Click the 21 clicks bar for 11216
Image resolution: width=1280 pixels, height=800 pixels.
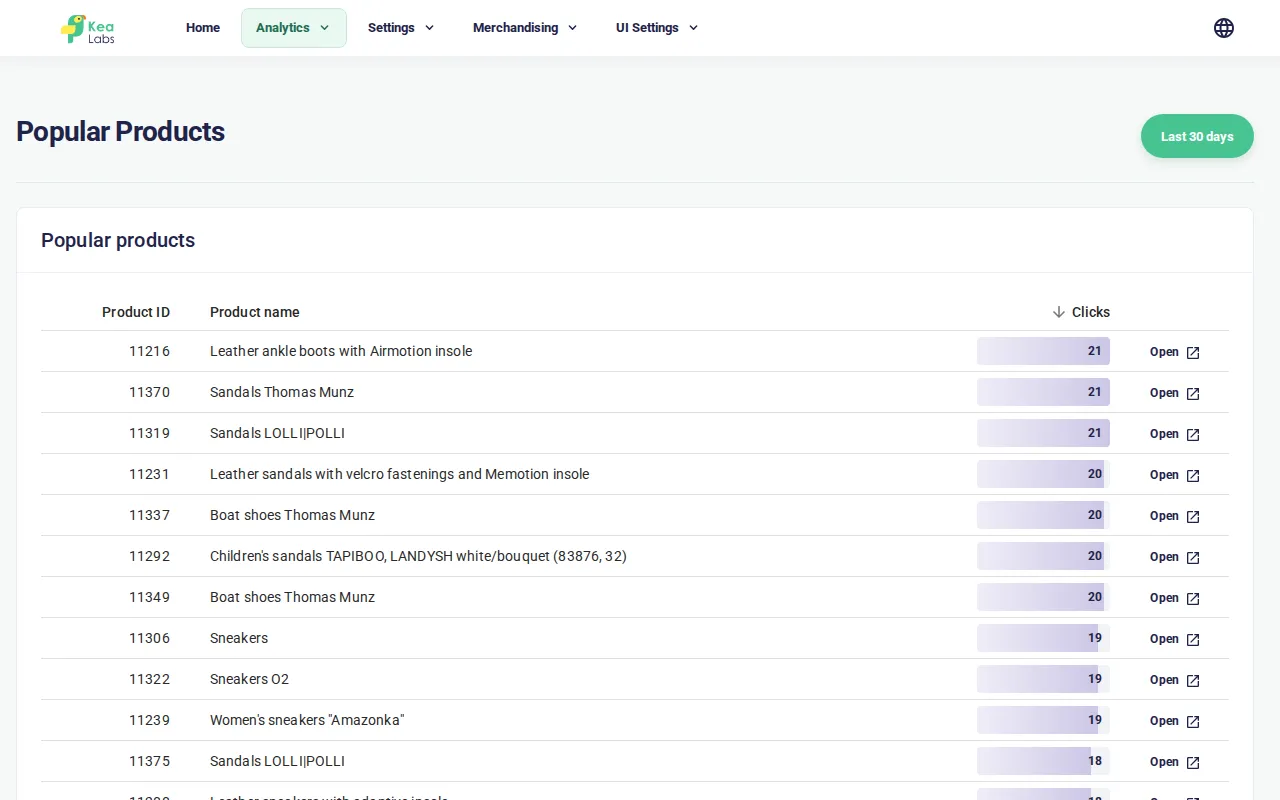(1043, 351)
